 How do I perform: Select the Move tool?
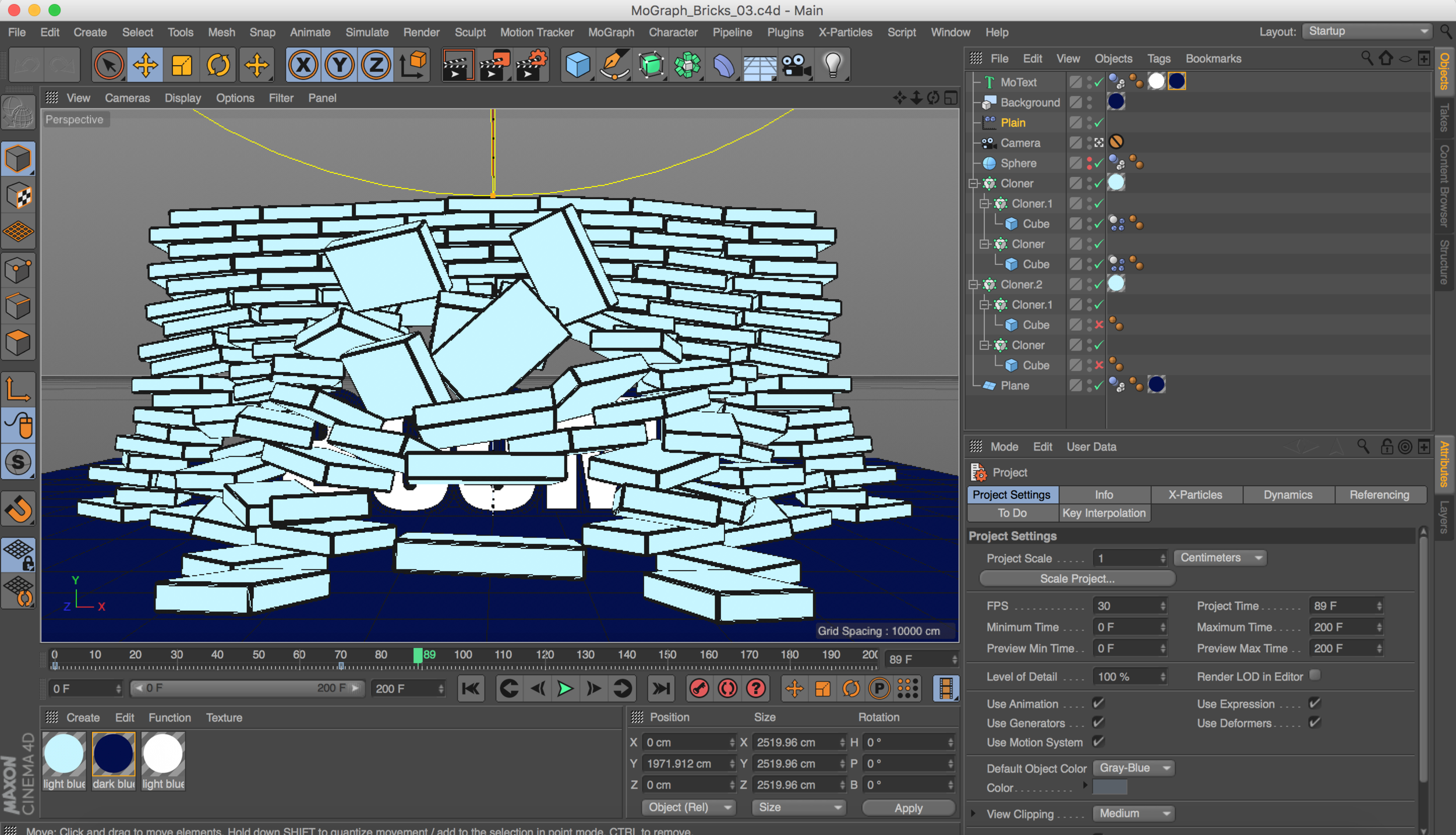coord(145,65)
